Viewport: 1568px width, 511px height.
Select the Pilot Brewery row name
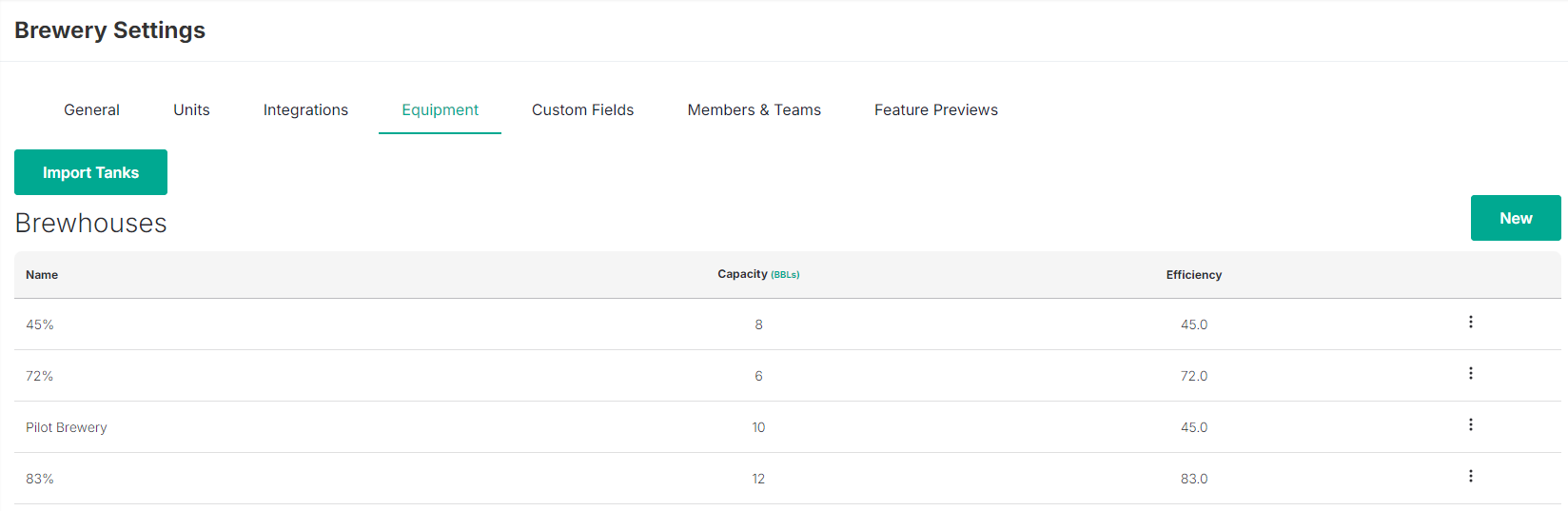click(67, 427)
